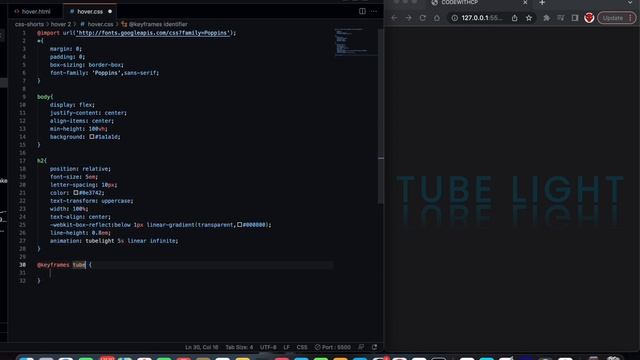Toggle browser side panel
This screenshot has width=640, height=360.
coord(575,18)
